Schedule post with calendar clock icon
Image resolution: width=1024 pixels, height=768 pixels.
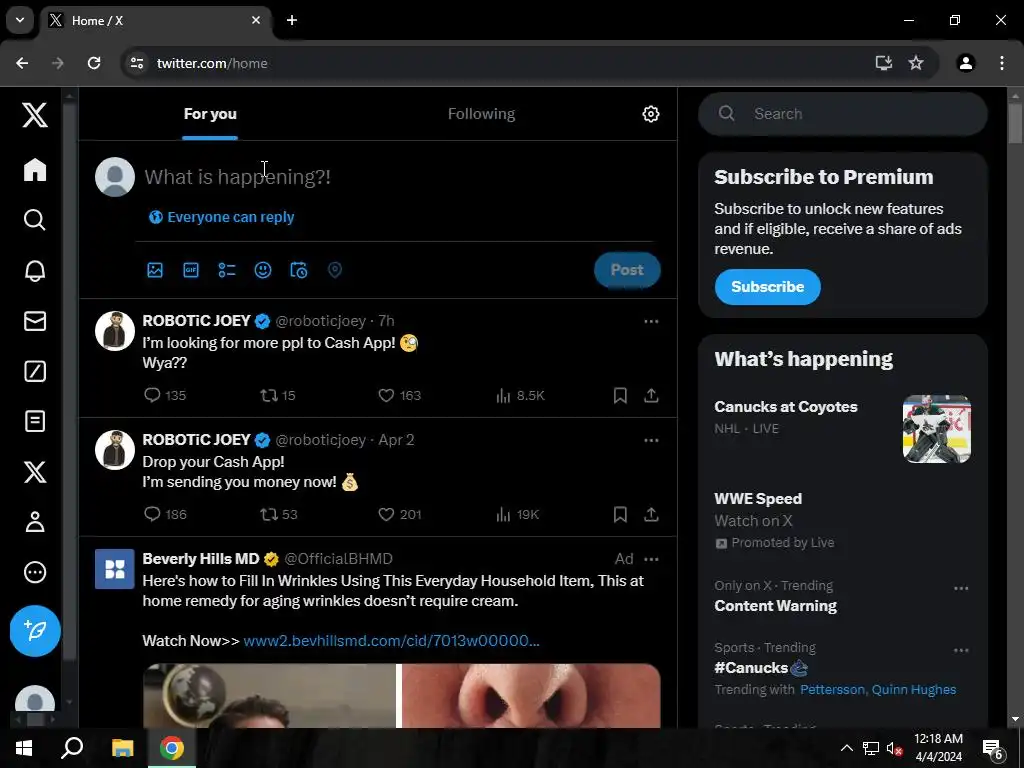tap(298, 270)
